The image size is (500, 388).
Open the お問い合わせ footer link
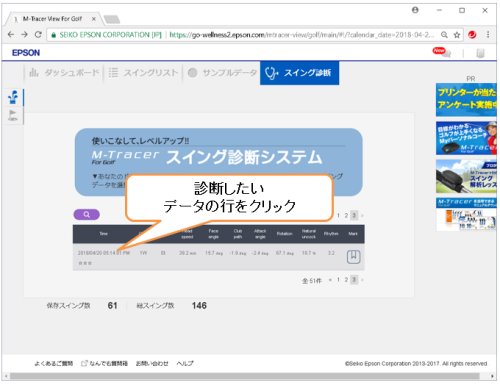[152, 363]
